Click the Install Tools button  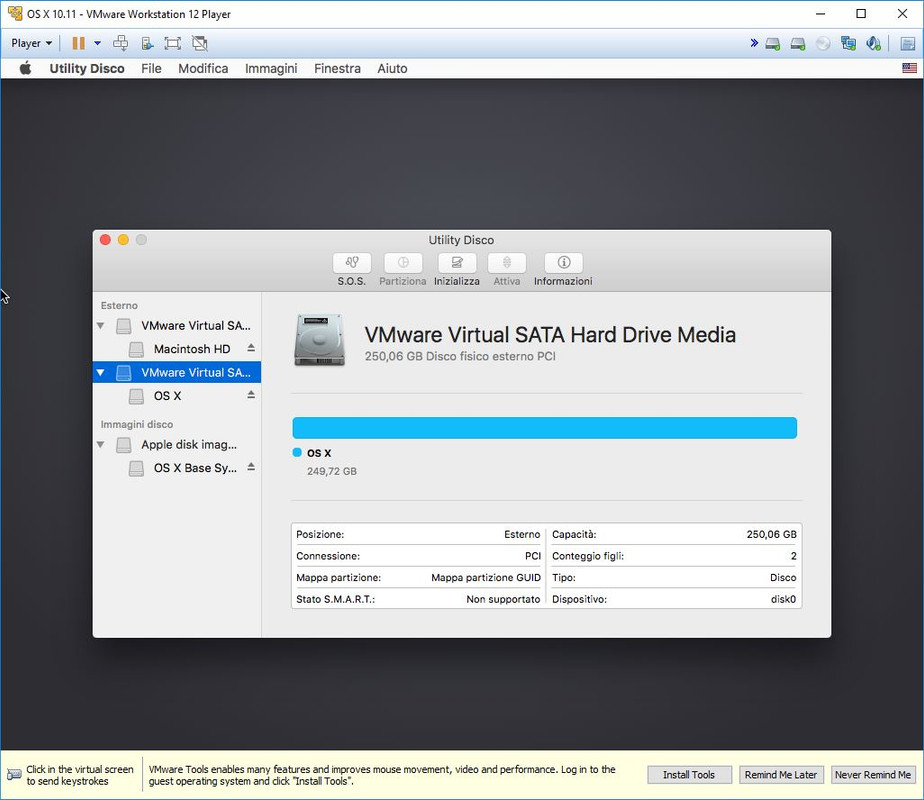pos(689,775)
